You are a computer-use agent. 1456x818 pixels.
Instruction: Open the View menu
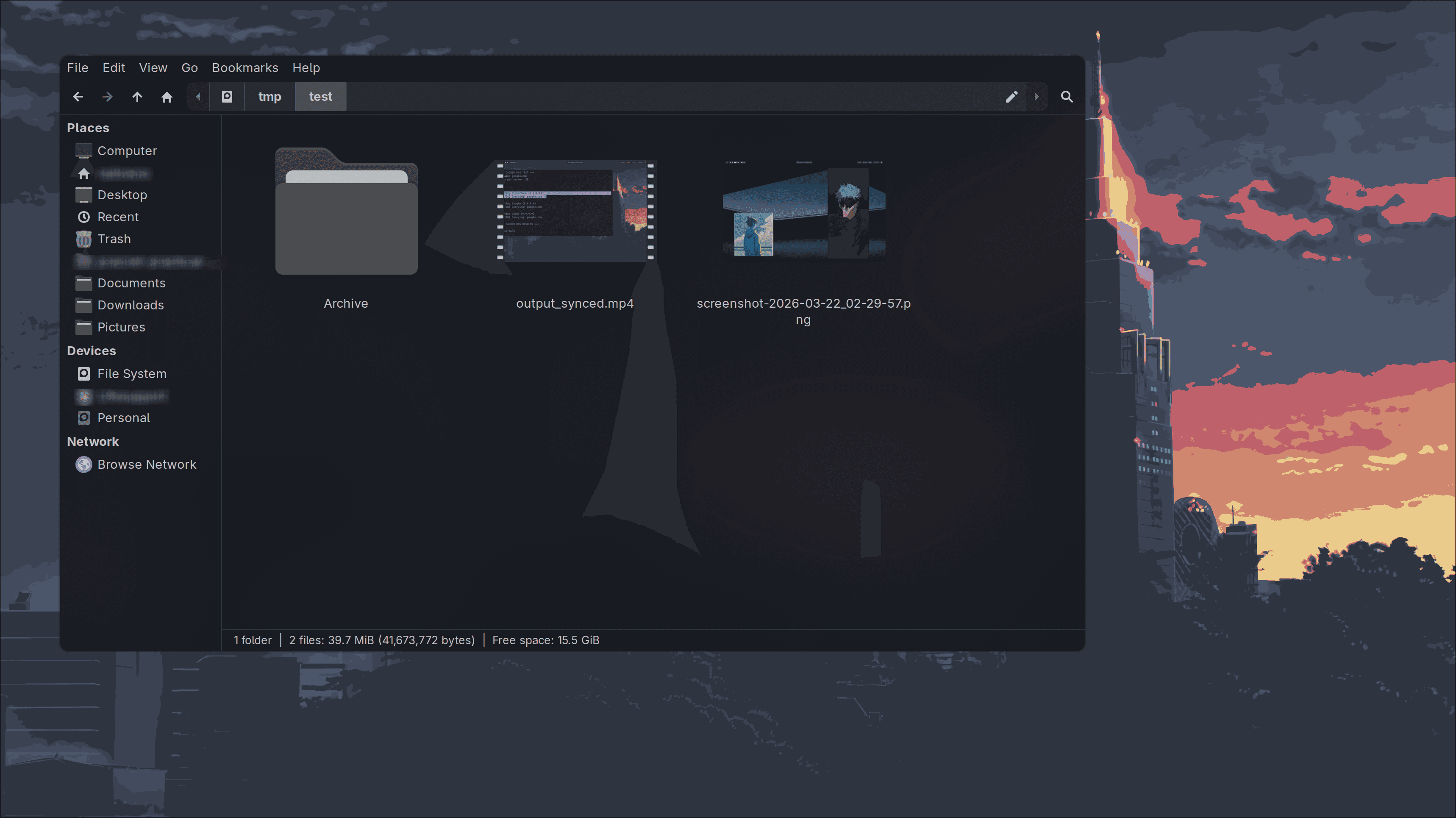pos(153,67)
